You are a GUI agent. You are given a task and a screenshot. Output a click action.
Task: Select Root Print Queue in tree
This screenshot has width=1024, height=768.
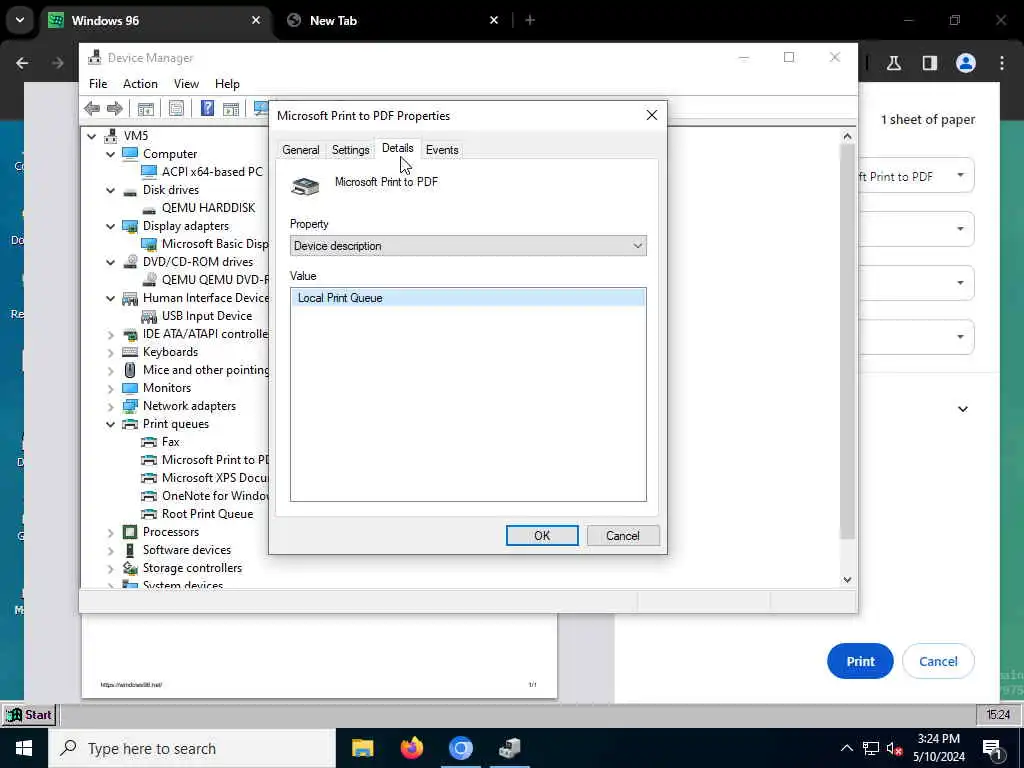pos(207,514)
